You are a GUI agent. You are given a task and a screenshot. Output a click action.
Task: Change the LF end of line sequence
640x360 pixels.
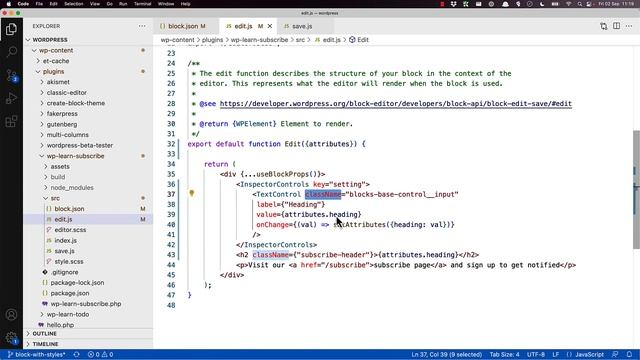[x=556, y=354]
